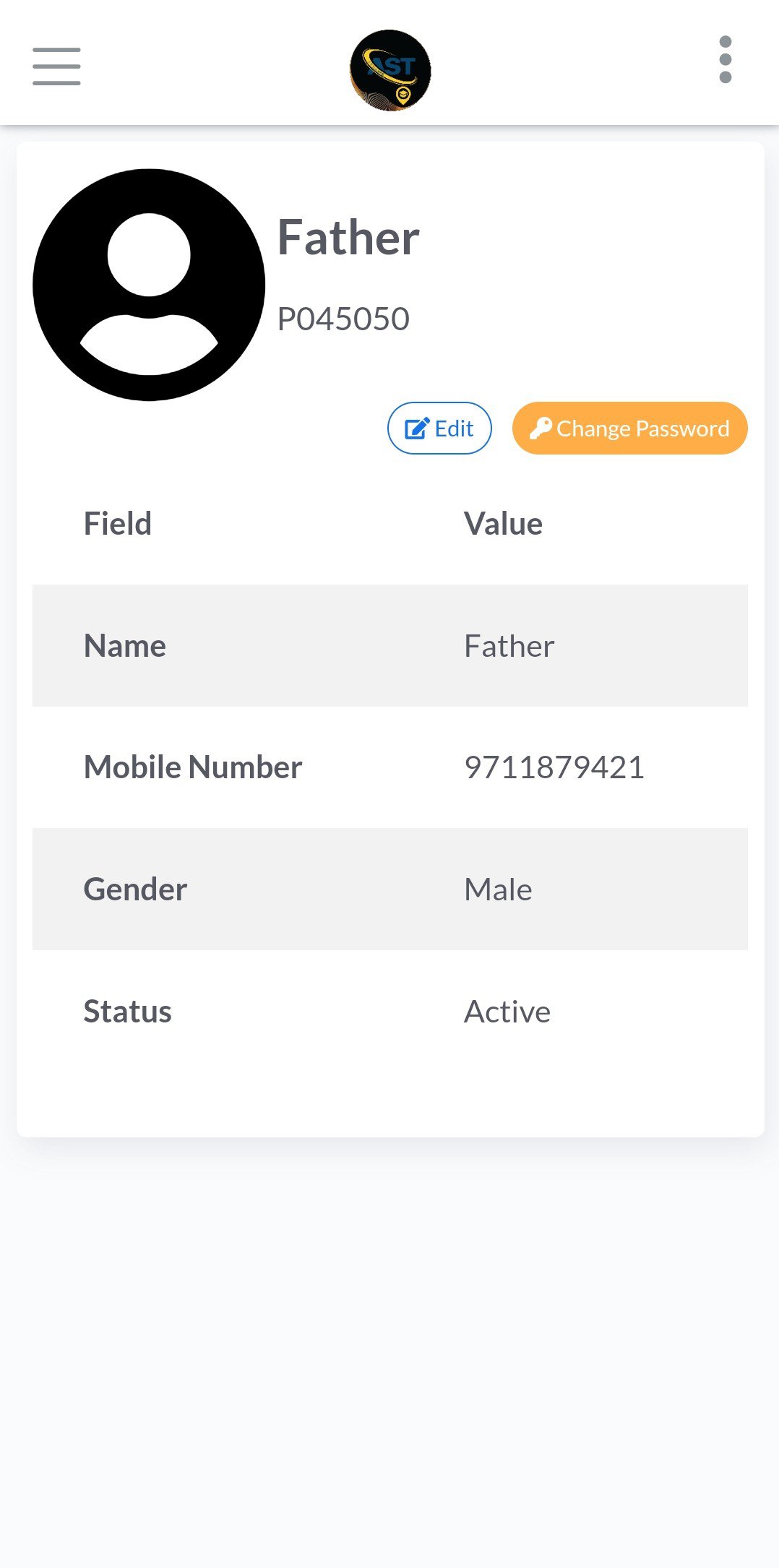
Task: Click the mobile number 9711879421
Action: click(554, 767)
